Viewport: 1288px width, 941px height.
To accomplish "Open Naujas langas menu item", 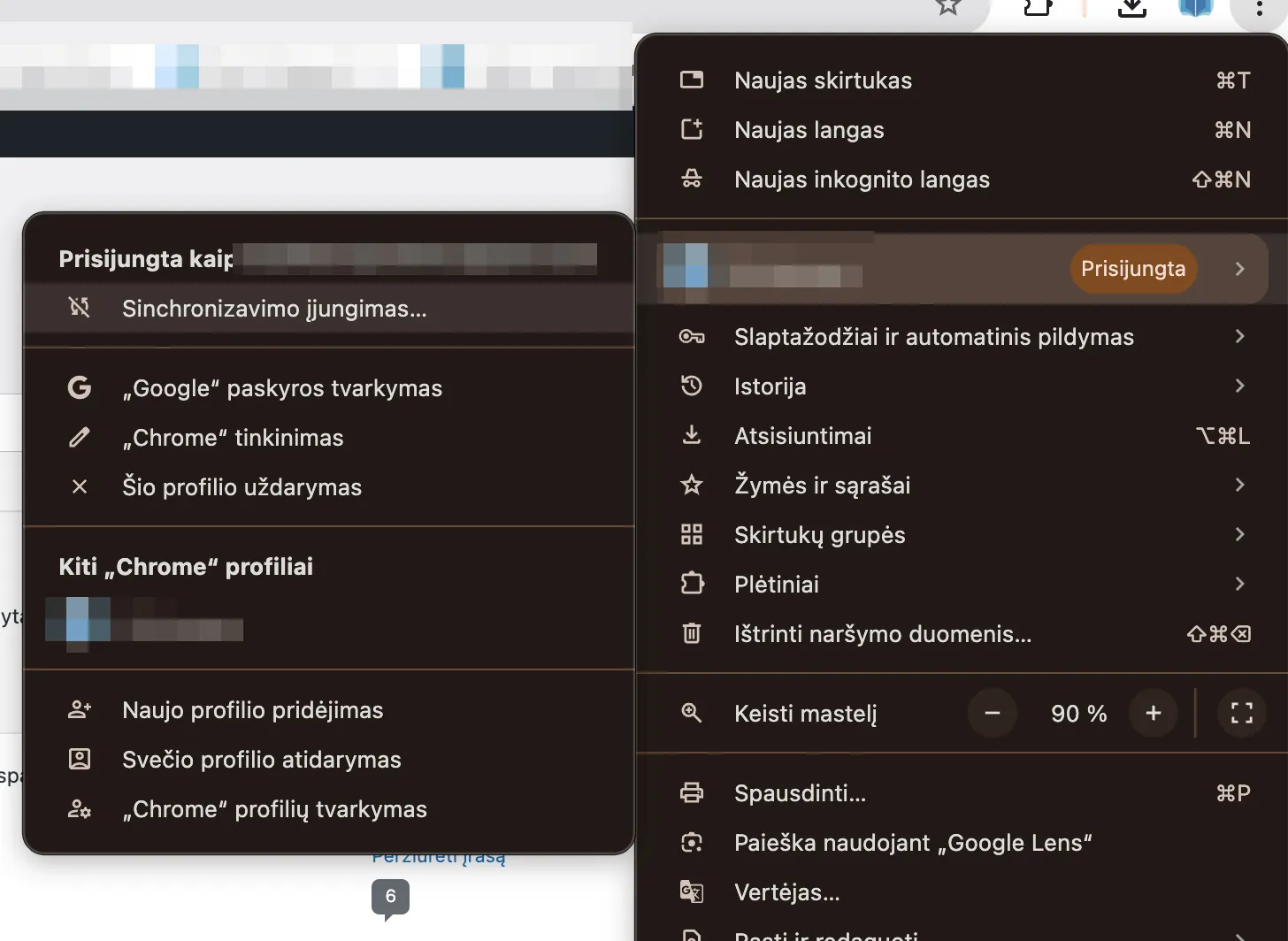I will coord(809,130).
